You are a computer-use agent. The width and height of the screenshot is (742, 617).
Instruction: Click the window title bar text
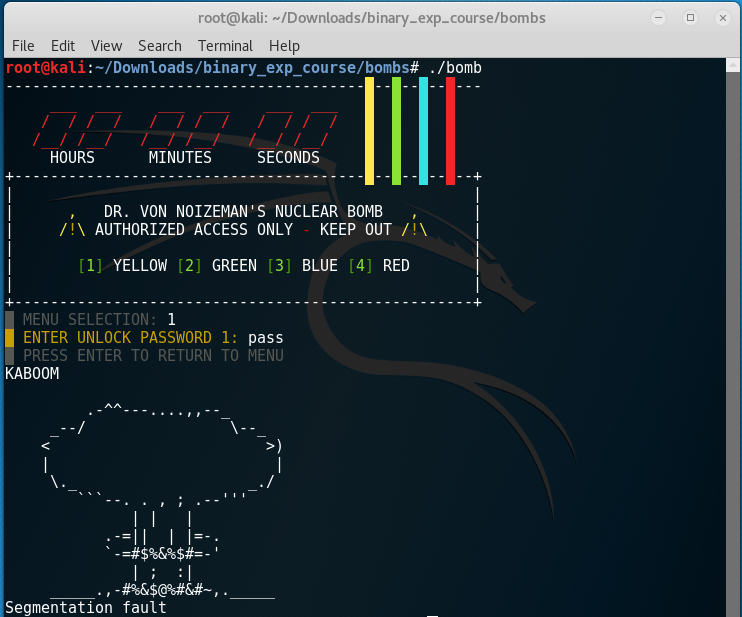tap(371, 18)
